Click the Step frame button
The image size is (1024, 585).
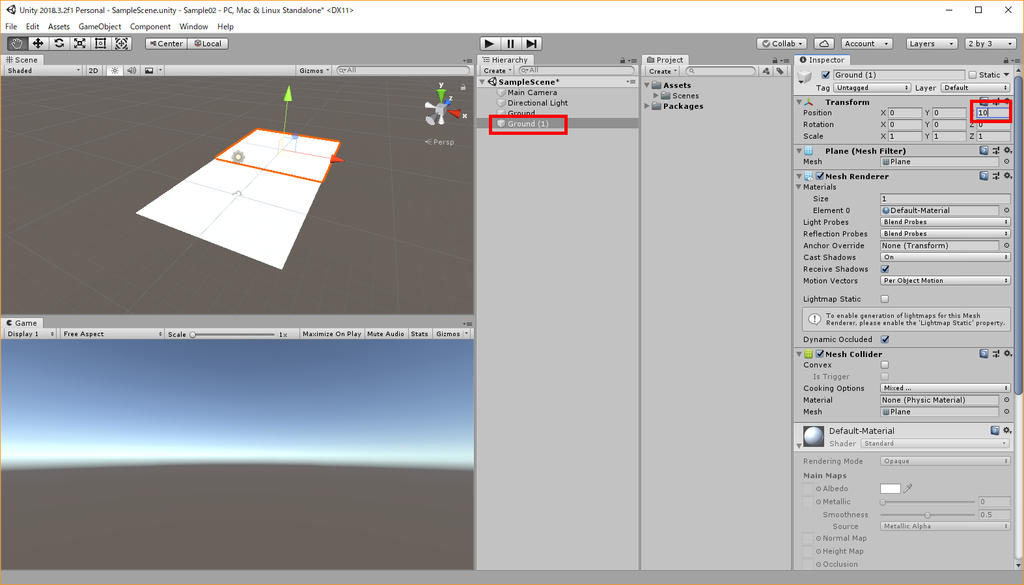[x=532, y=44]
